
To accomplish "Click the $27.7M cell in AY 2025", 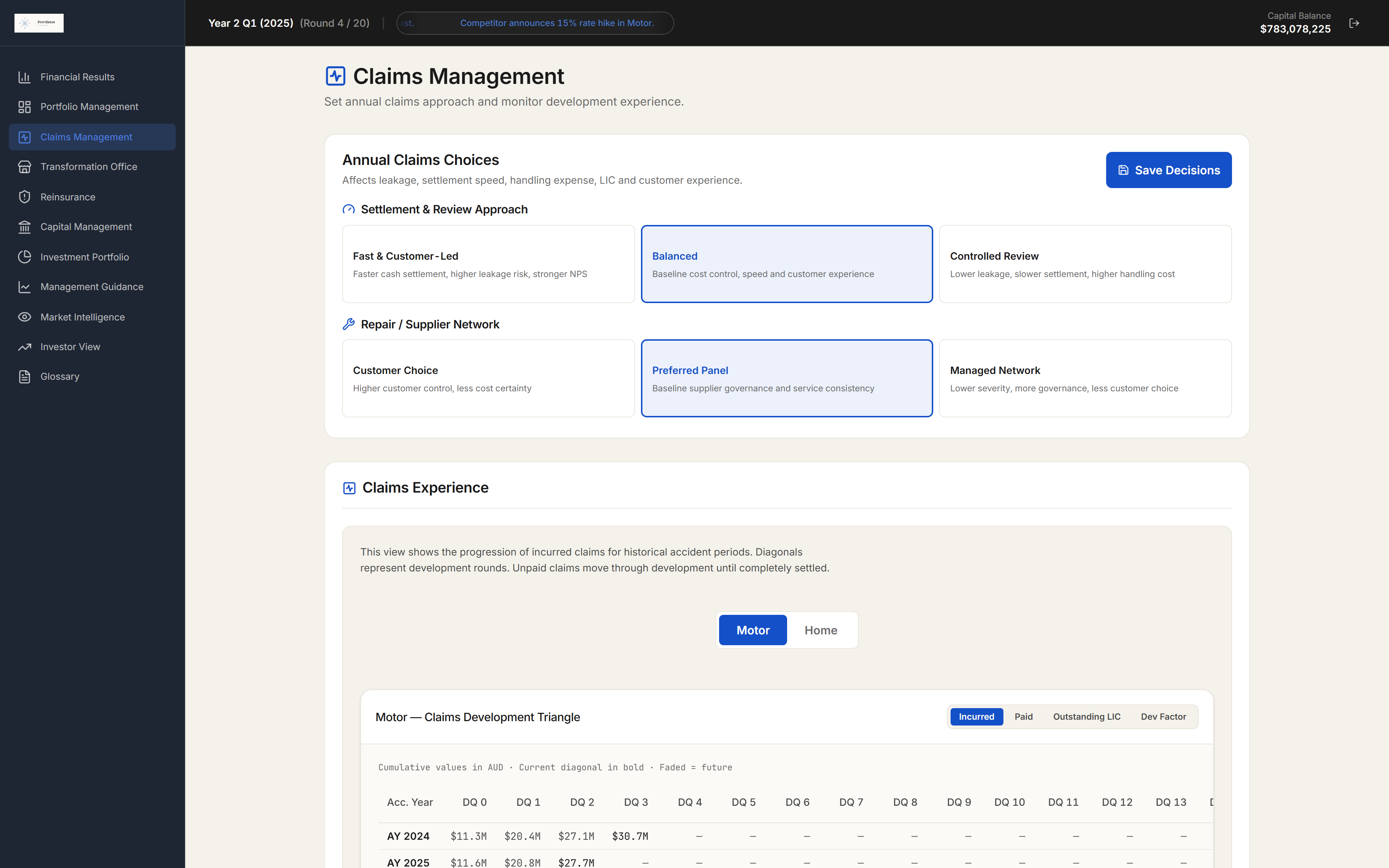I will click(576, 862).
